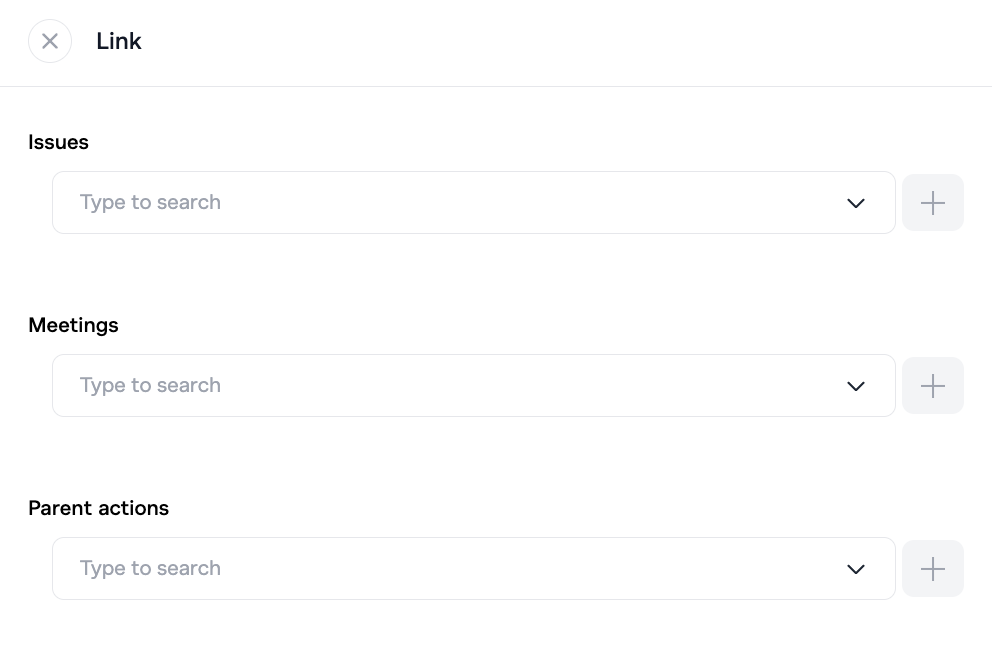Click the Issues section label
Viewport: 992px width, 648px height.
(x=58, y=142)
